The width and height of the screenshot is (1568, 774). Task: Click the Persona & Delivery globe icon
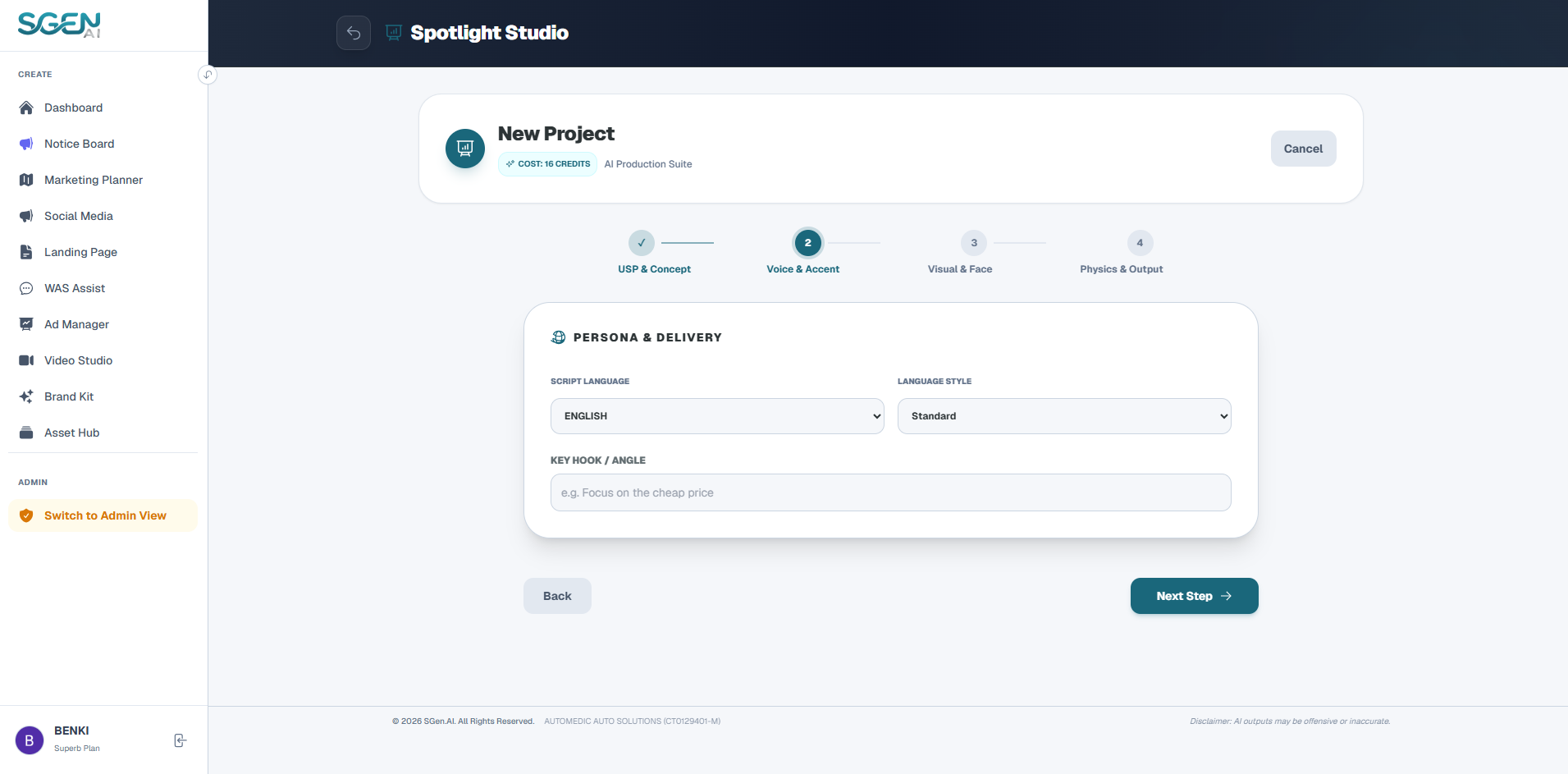(x=559, y=337)
